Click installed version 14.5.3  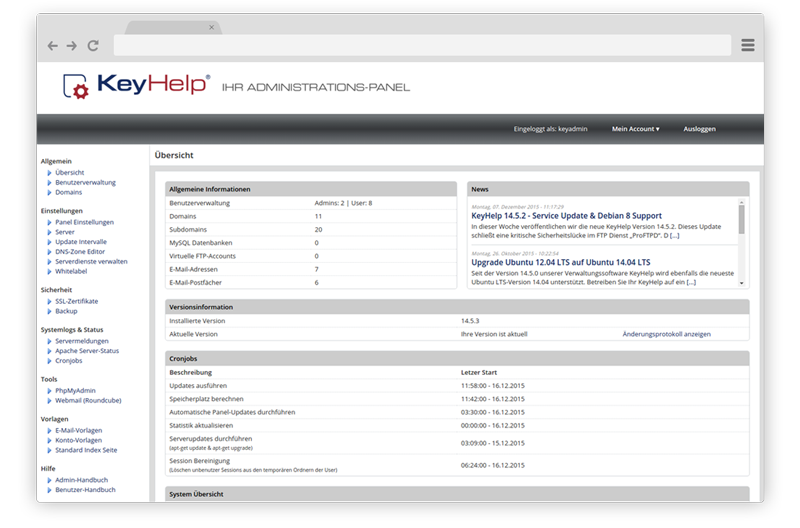tap(470, 321)
